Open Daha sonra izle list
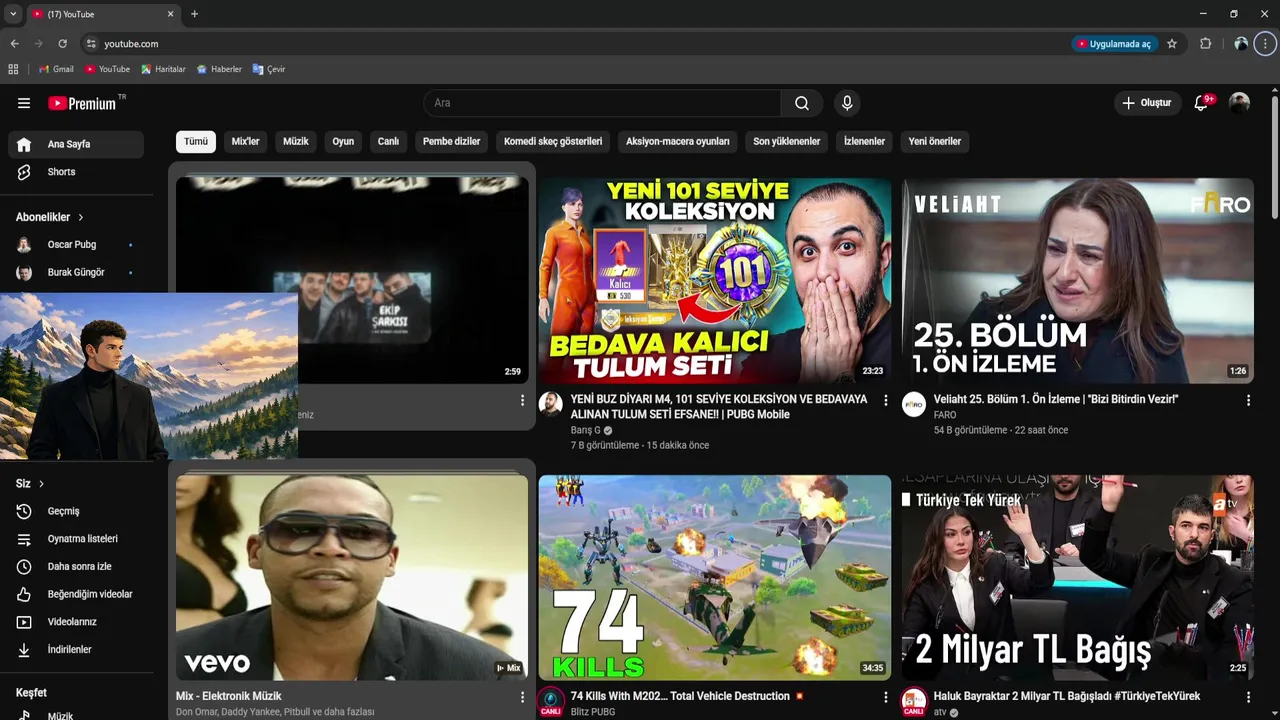Viewport: 1280px width, 720px height. click(76, 567)
